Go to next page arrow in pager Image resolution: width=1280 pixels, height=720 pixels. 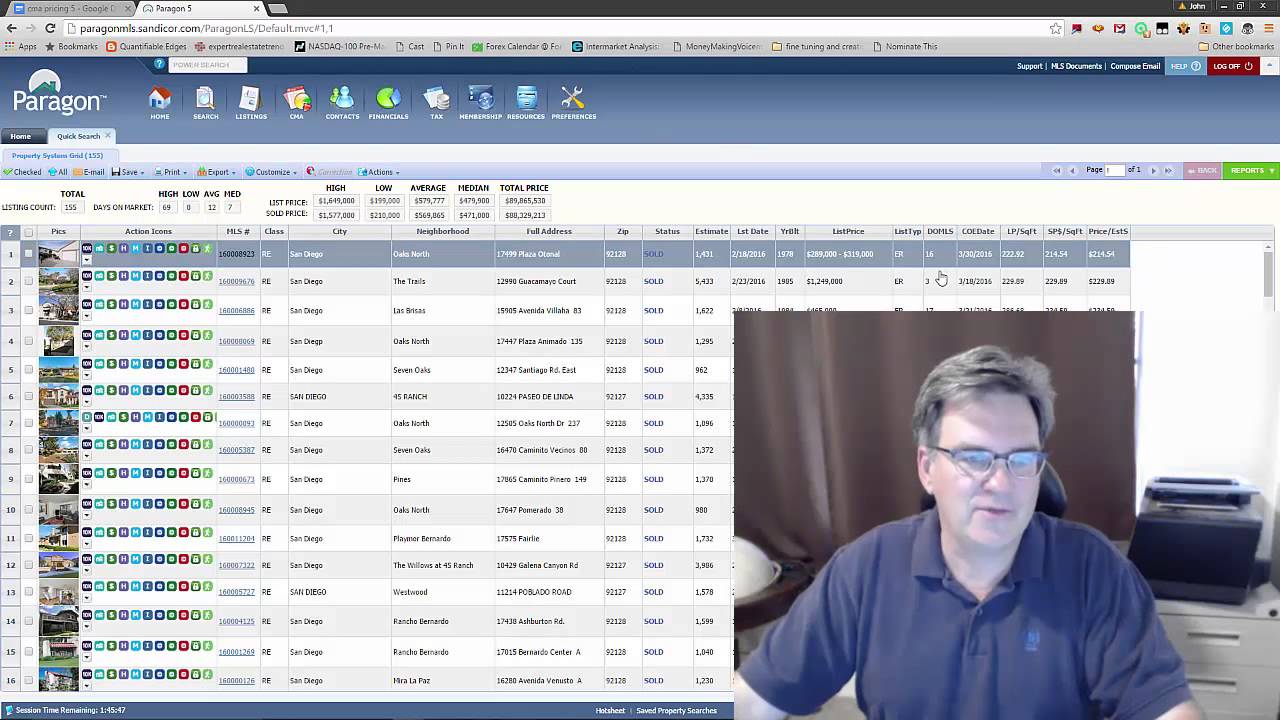tap(1153, 170)
